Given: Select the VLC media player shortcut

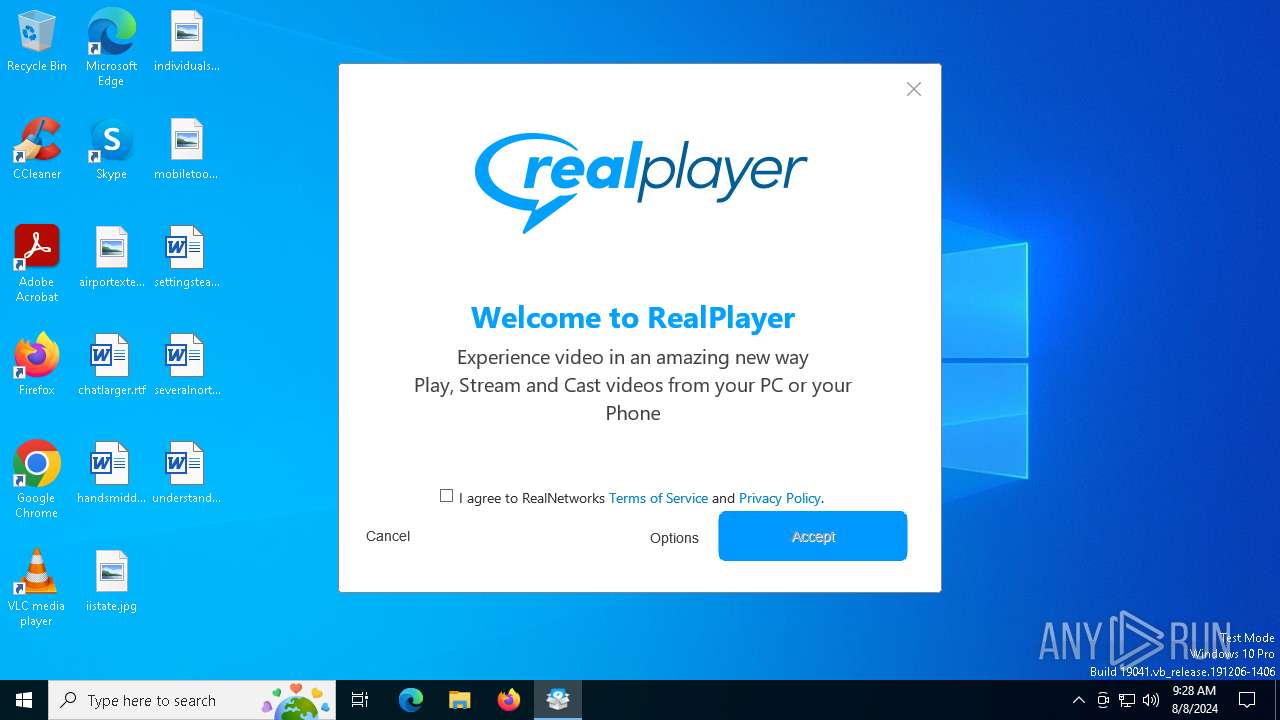Looking at the screenshot, I should pos(37,588).
